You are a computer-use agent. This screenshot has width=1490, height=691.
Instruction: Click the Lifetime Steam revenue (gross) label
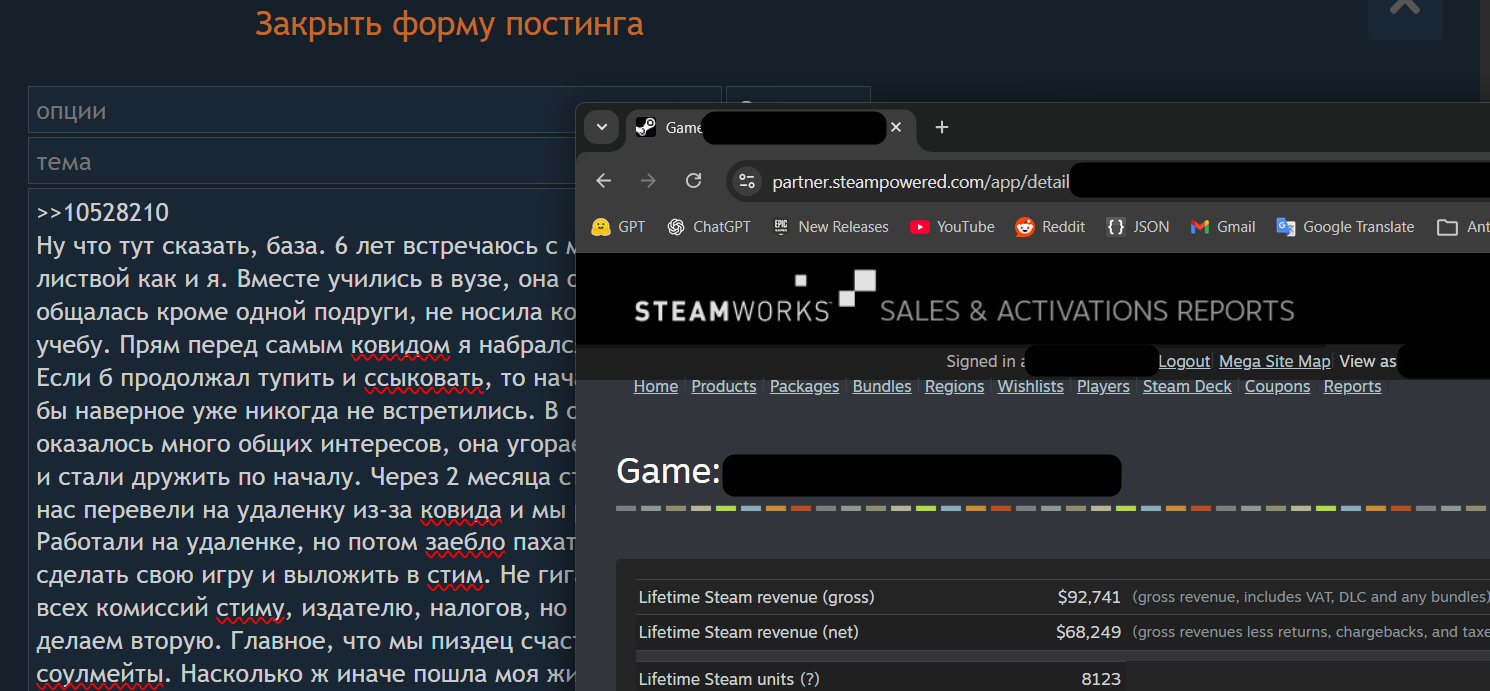(756, 597)
